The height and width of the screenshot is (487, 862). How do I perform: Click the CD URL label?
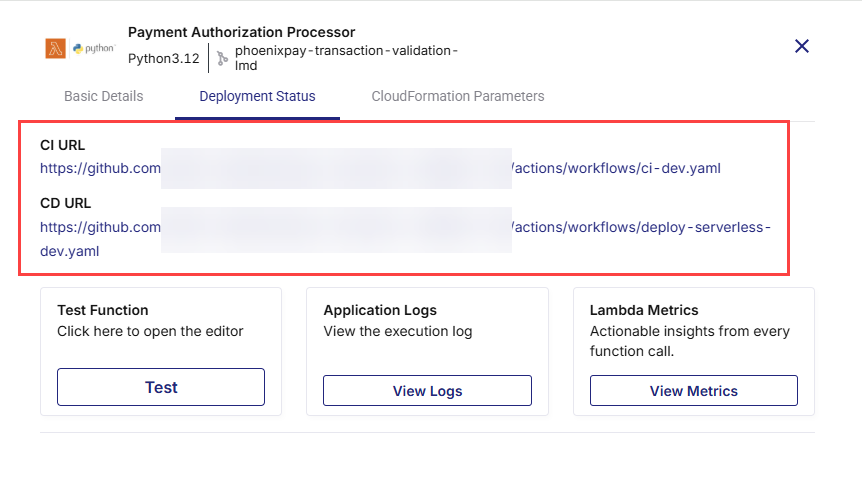click(x=65, y=203)
